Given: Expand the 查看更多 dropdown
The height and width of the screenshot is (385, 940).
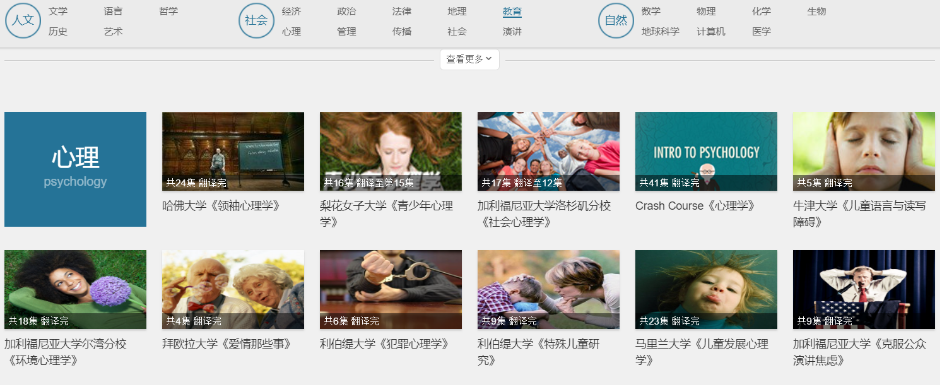Looking at the screenshot, I should click(x=469, y=59).
